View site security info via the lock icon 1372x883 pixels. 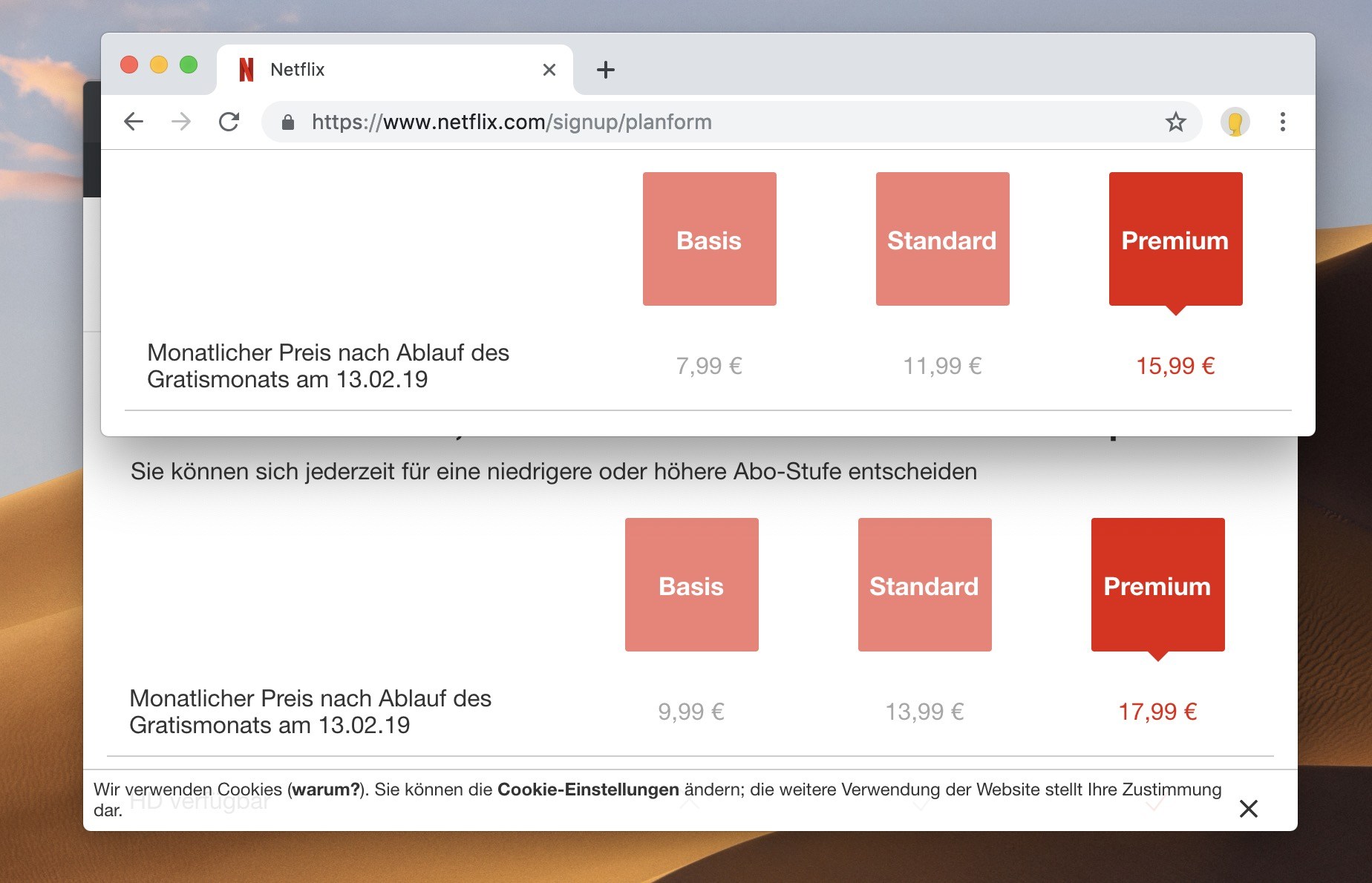coord(288,122)
